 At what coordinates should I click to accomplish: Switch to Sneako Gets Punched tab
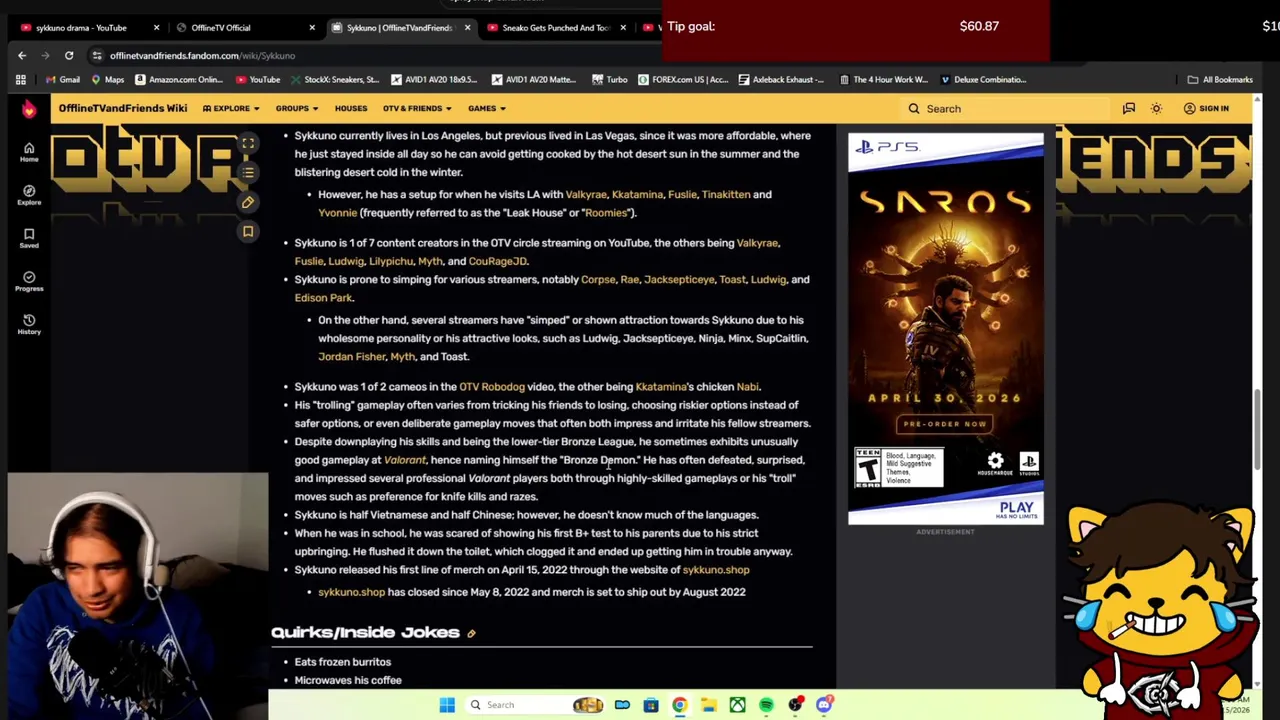pyautogui.click(x=555, y=28)
